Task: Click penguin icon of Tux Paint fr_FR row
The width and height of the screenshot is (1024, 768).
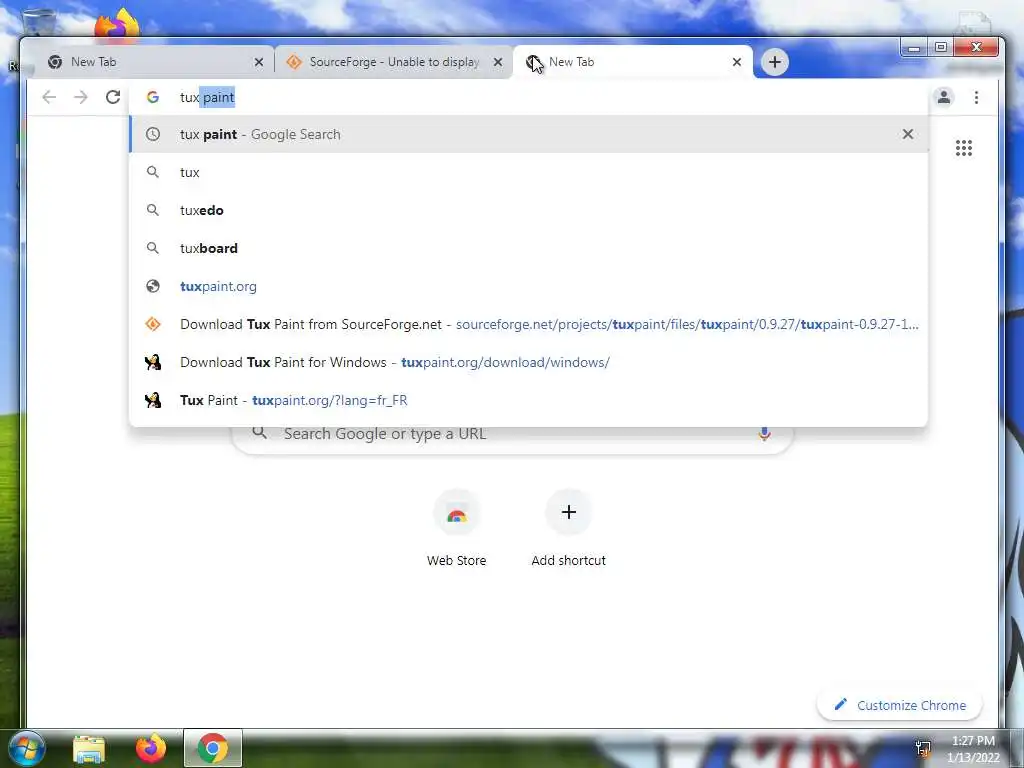Action: (153, 400)
